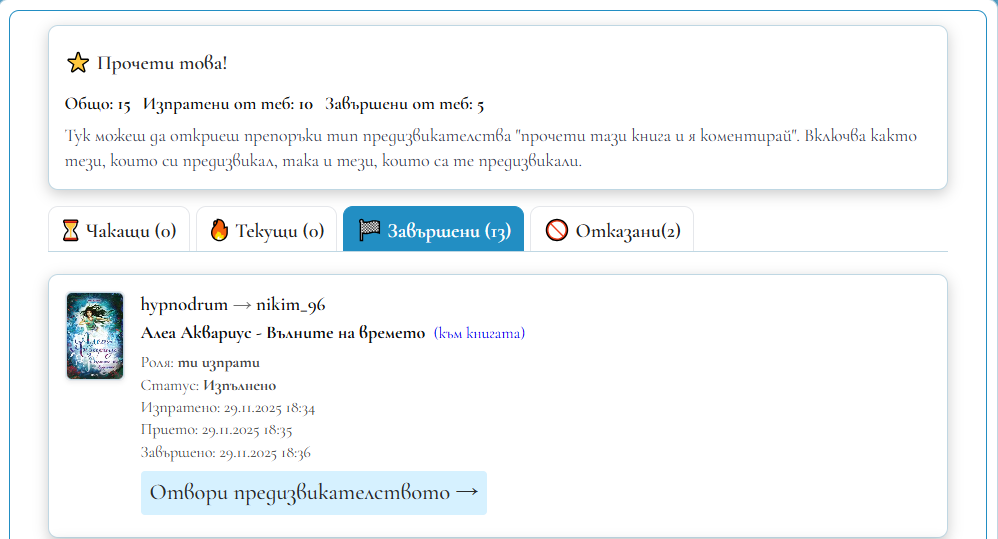The width and height of the screenshot is (998, 539).
Task: Show the Отказани(2) tab
Action: 612,229
